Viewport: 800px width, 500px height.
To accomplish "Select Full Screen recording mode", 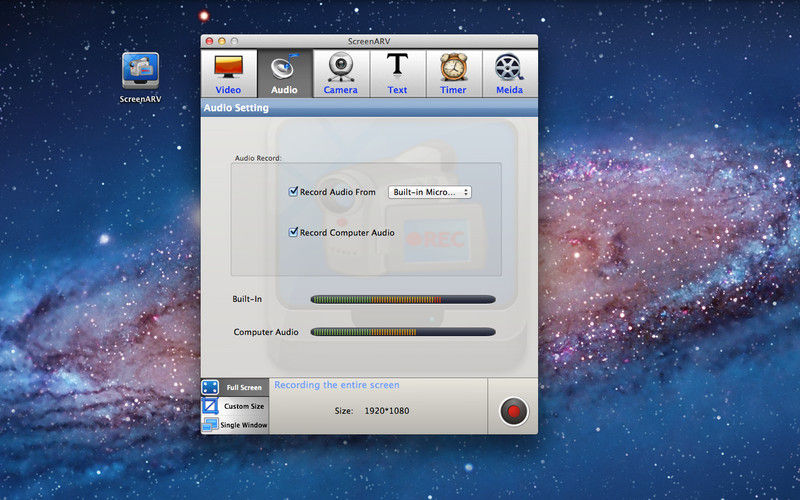I will 235,387.
